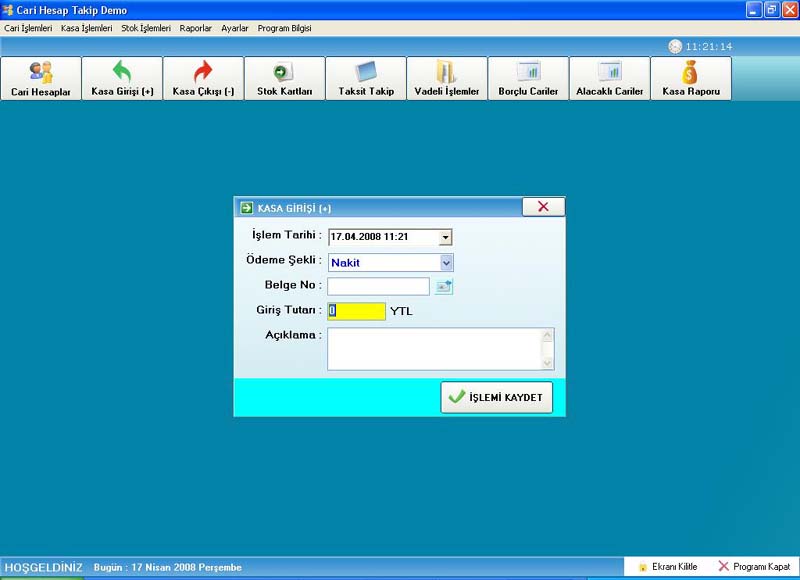Click the Kasa Çıkışı (-) red arrow

pos(203,73)
